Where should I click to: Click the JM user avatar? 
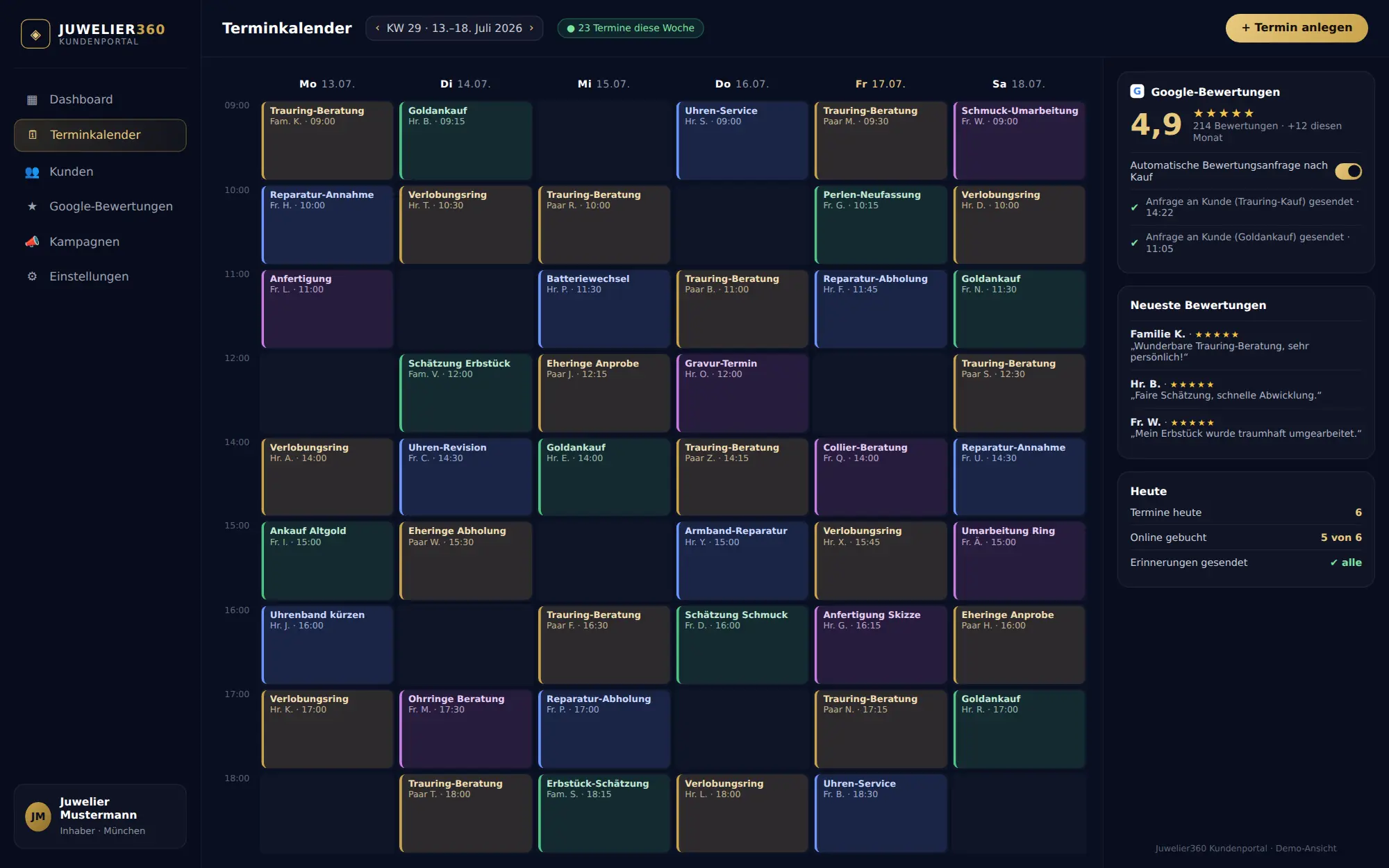point(38,817)
